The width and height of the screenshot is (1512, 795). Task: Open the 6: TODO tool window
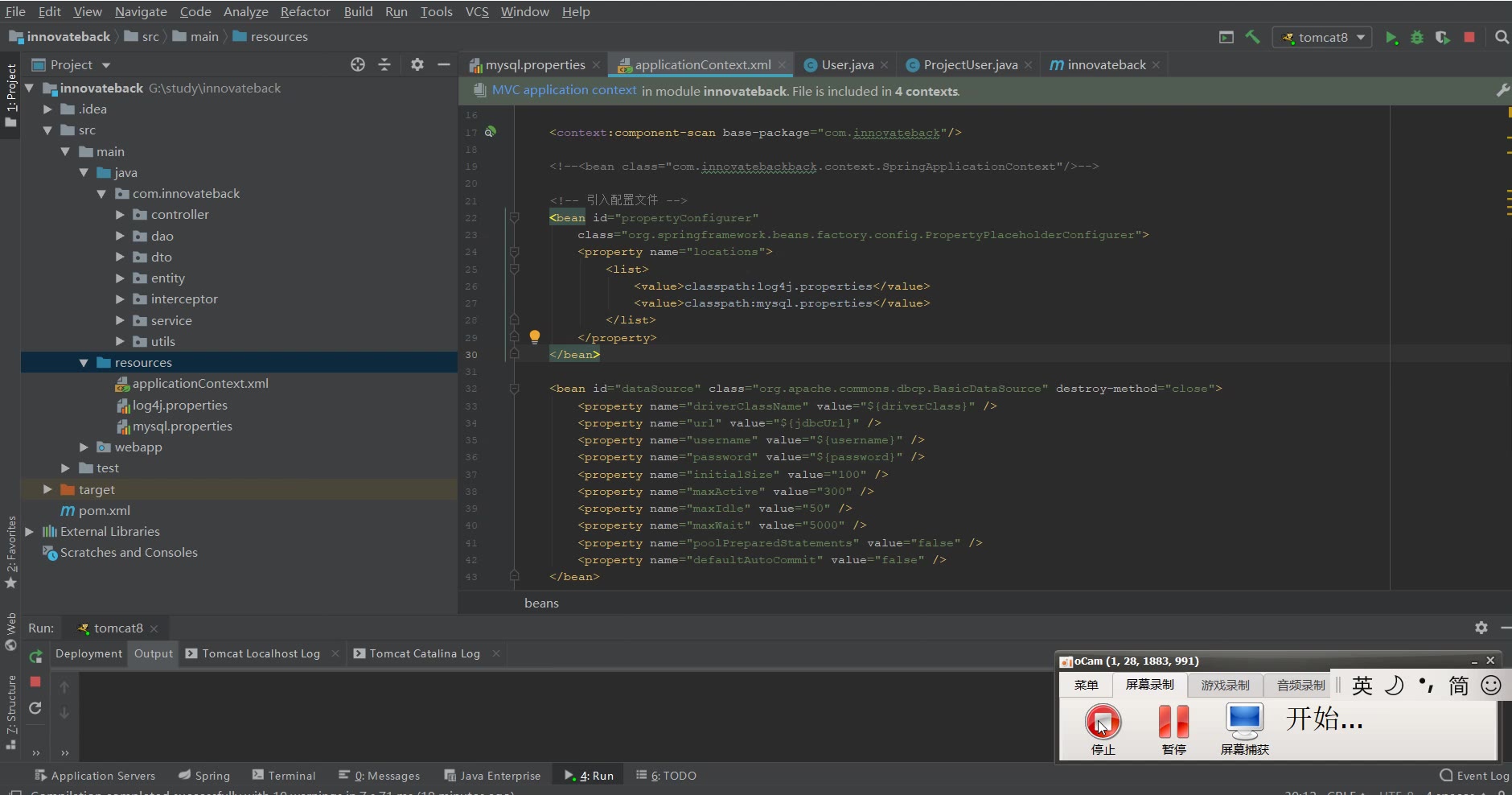pyautogui.click(x=666, y=776)
